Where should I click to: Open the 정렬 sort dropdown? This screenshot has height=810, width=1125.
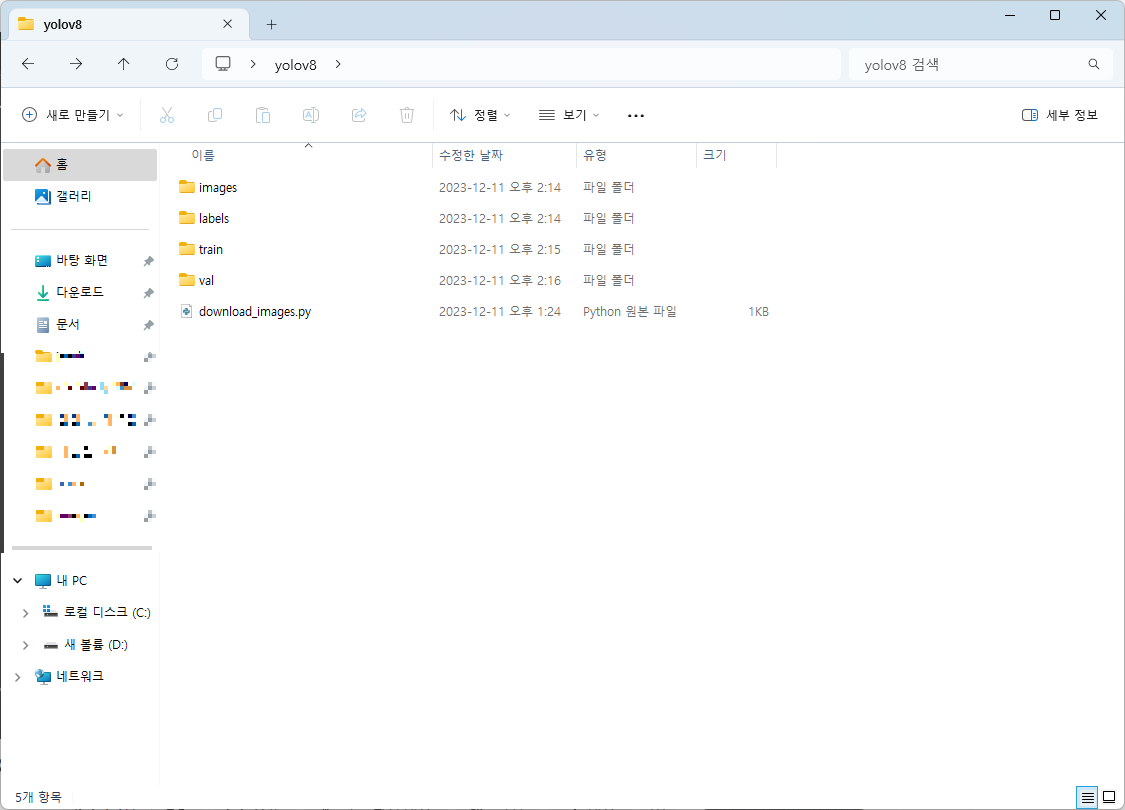point(480,115)
